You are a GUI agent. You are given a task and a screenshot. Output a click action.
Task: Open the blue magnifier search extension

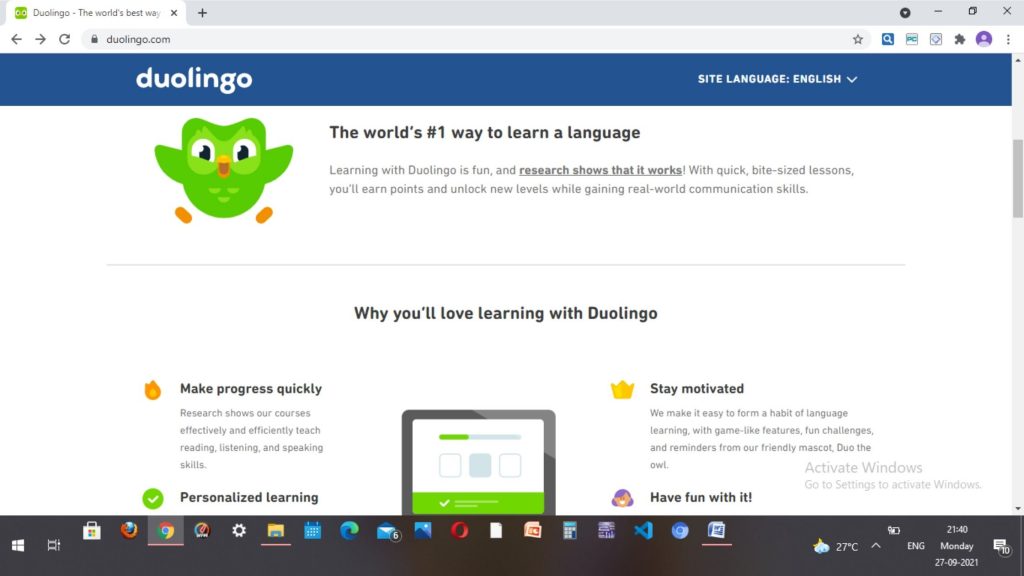click(x=888, y=39)
